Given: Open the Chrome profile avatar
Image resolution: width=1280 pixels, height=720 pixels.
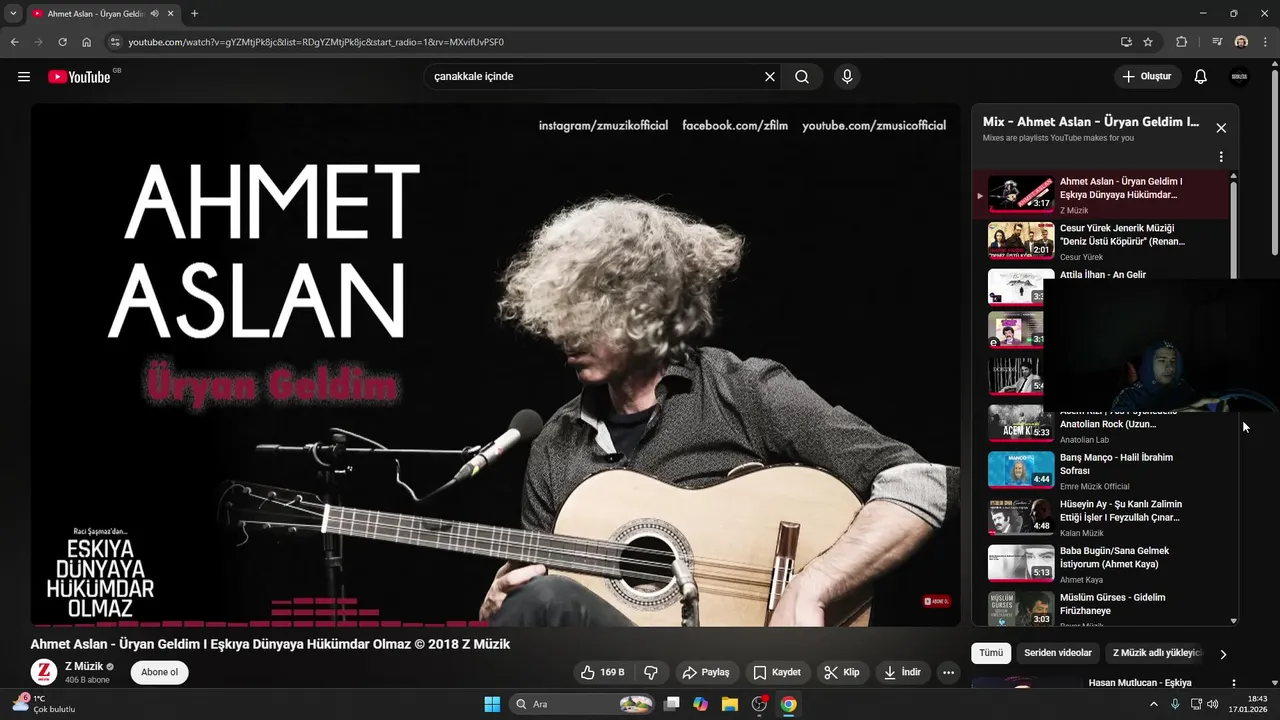Looking at the screenshot, I should (1241, 42).
